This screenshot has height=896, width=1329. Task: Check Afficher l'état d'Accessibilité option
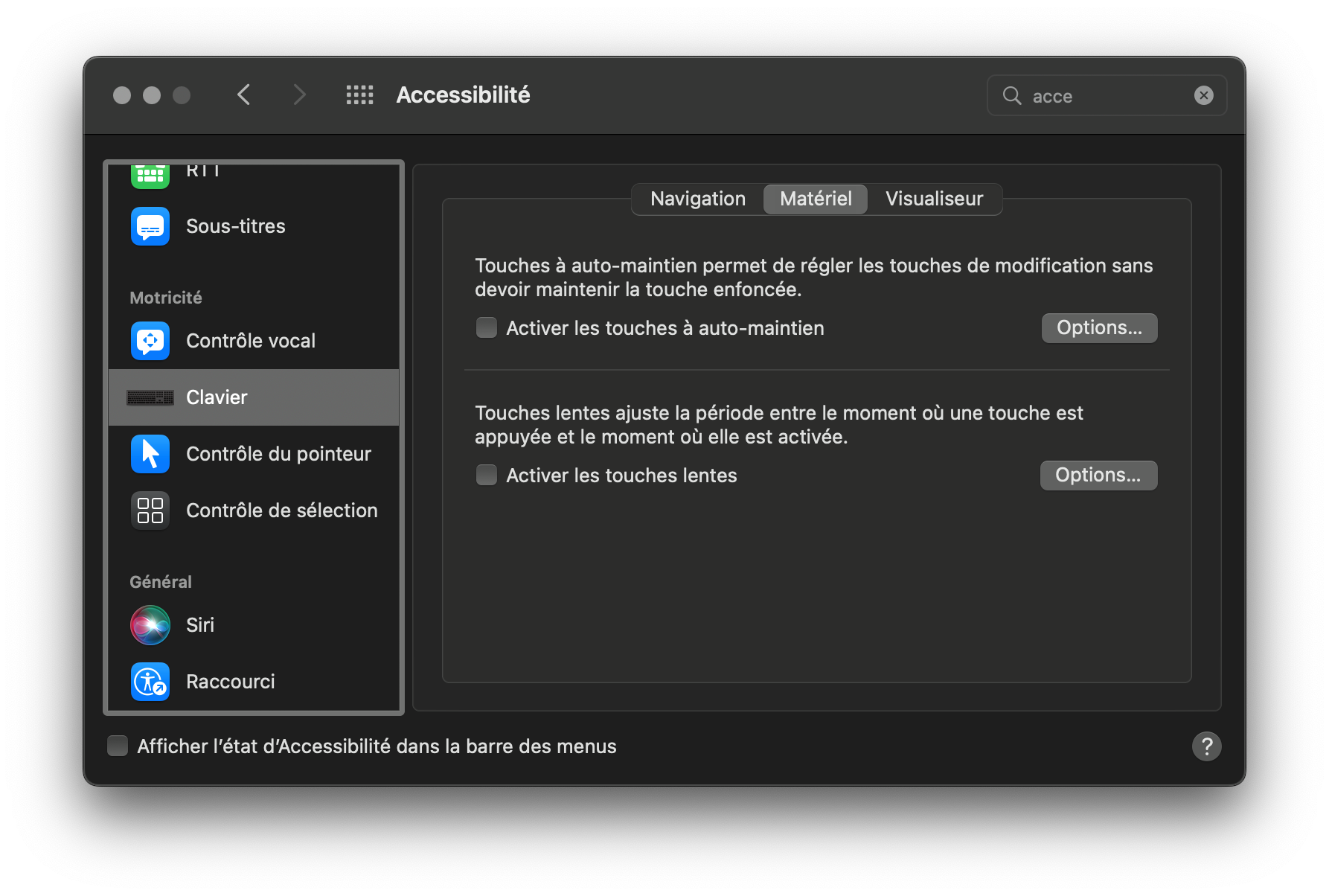(118, 745)
